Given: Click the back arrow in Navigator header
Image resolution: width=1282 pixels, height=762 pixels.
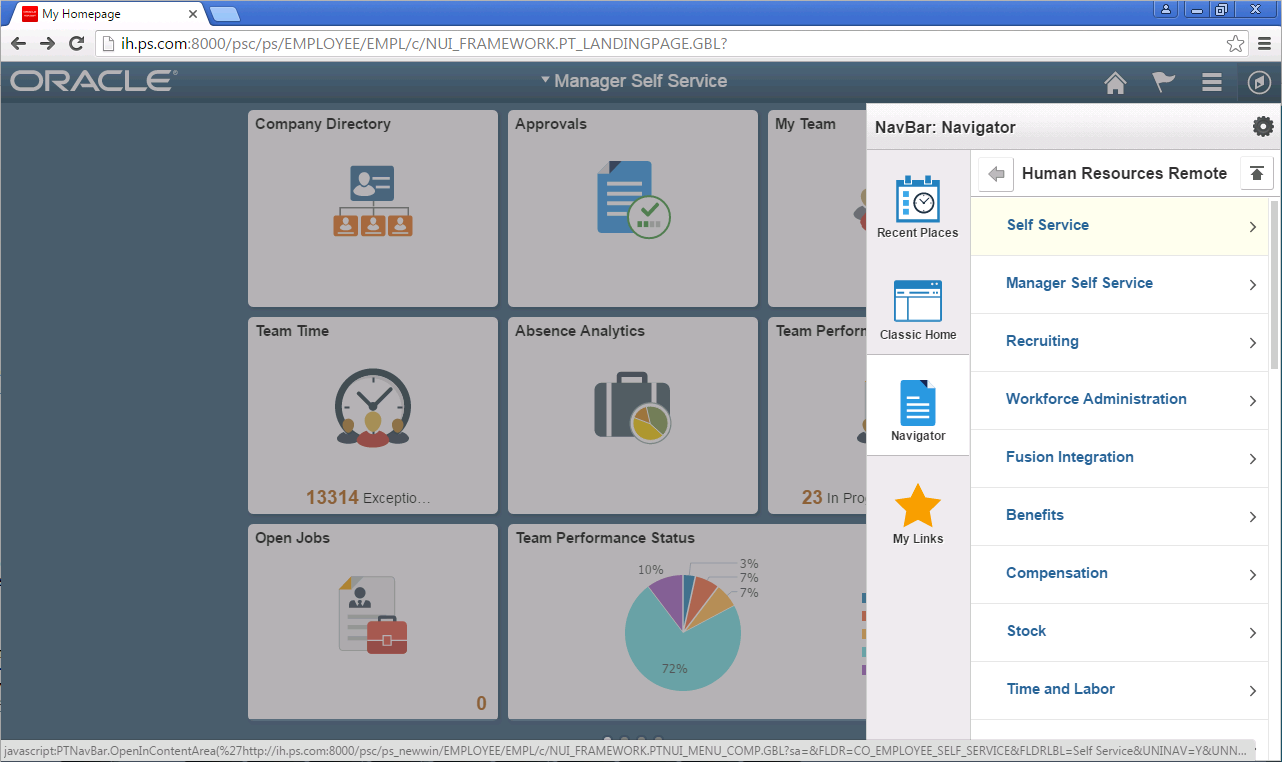Looking at the screenshot, I should [x=995, y=173].
